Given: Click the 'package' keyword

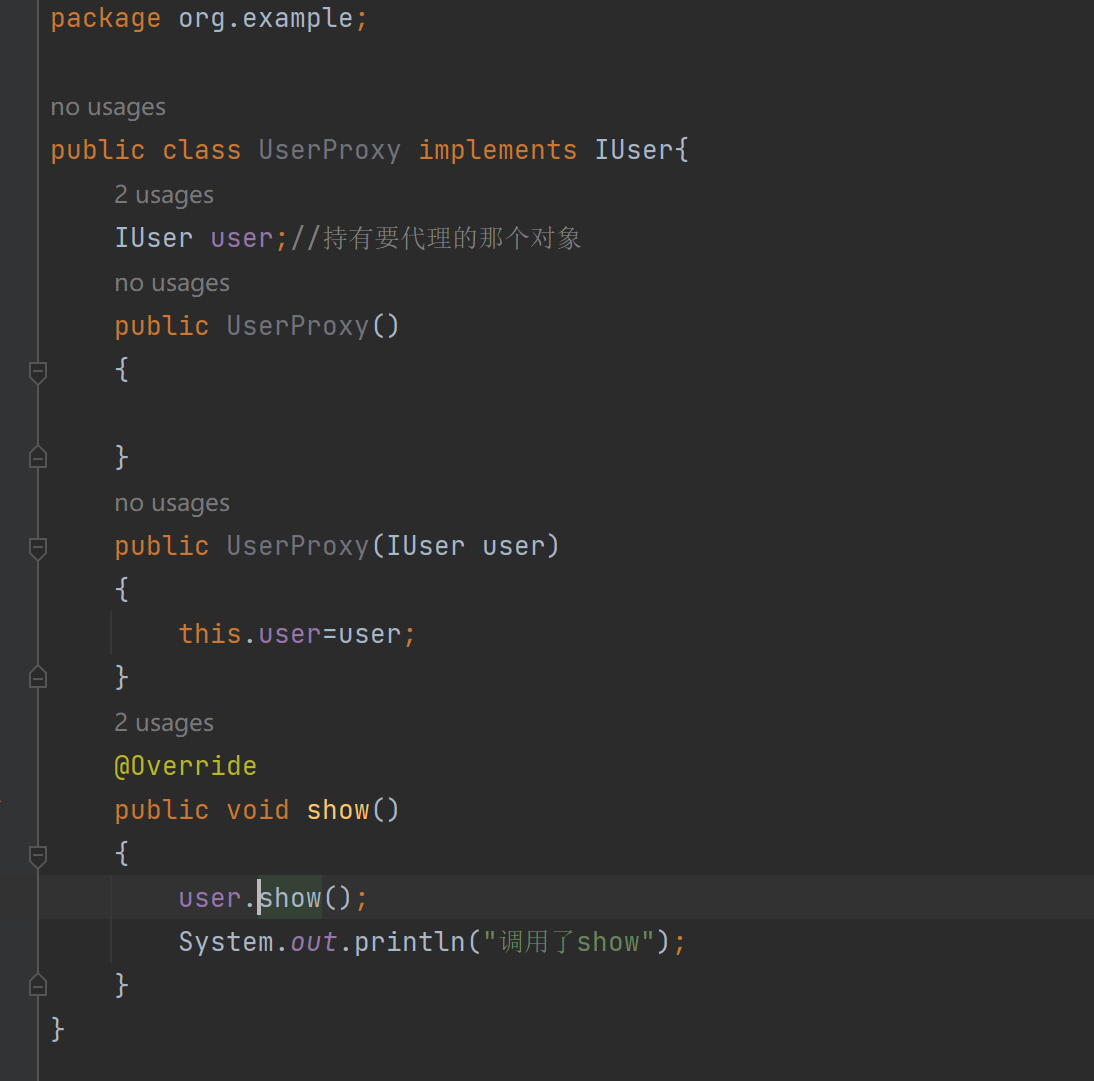Looking at the screenshot, I should coord(105,19).
